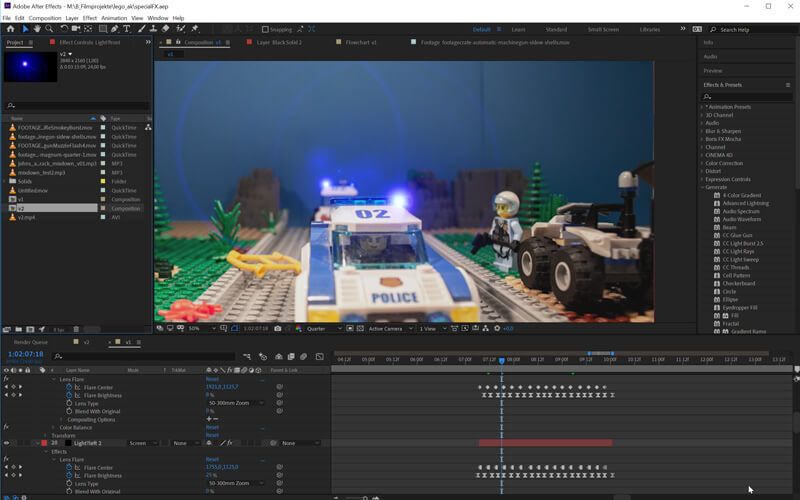Click the Home icon in the toolbar
The height and width of the screenshot is (500, 800).
pos(10,29)
